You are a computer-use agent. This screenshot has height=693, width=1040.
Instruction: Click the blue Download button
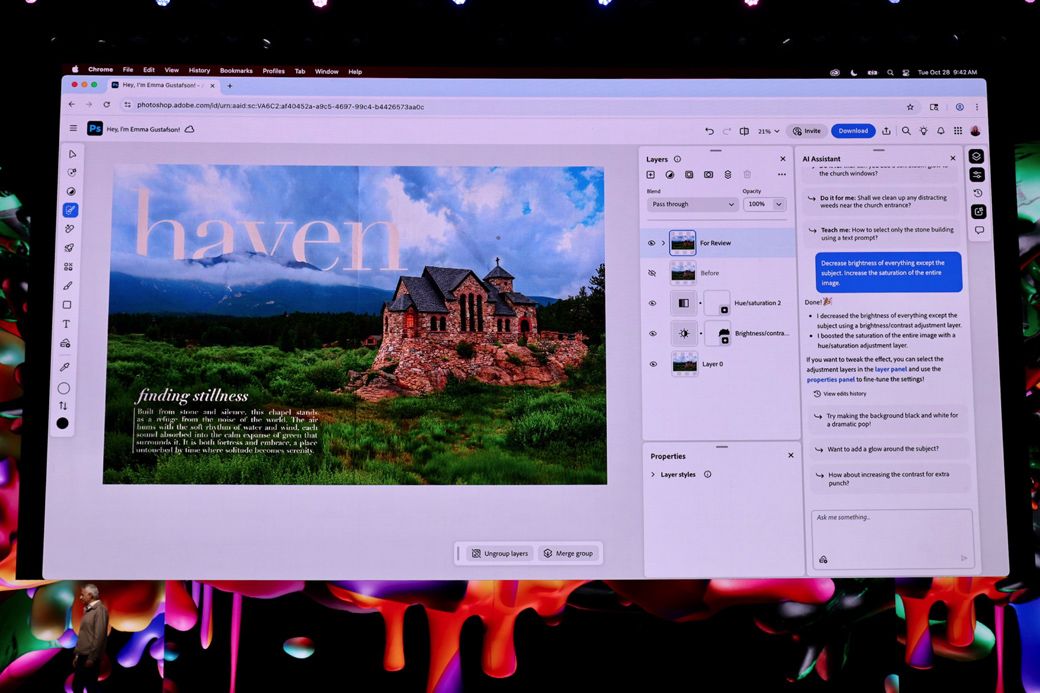point(853,131)
